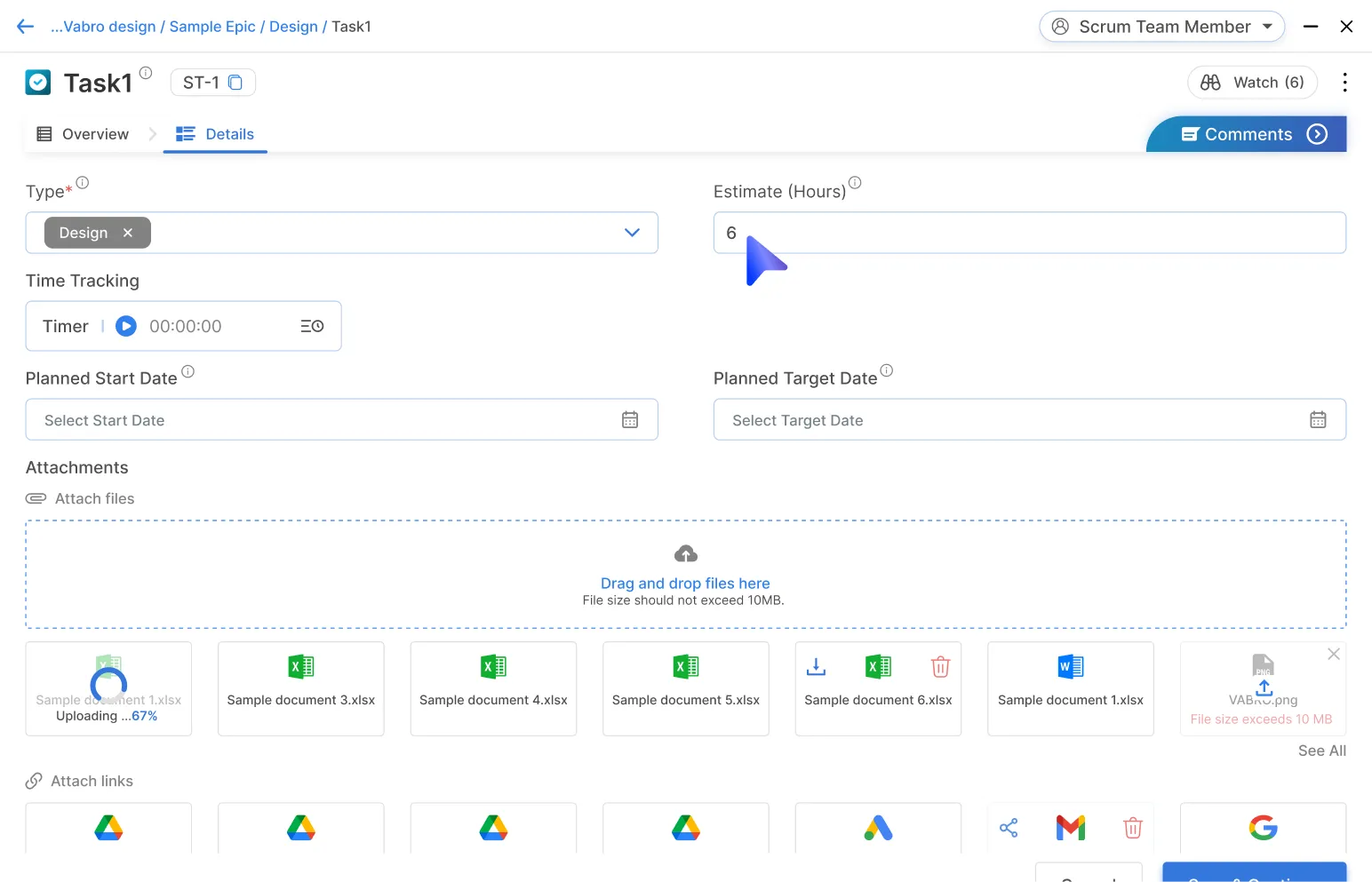
Task: Open the timer log history icon
Action: (312, 326)
